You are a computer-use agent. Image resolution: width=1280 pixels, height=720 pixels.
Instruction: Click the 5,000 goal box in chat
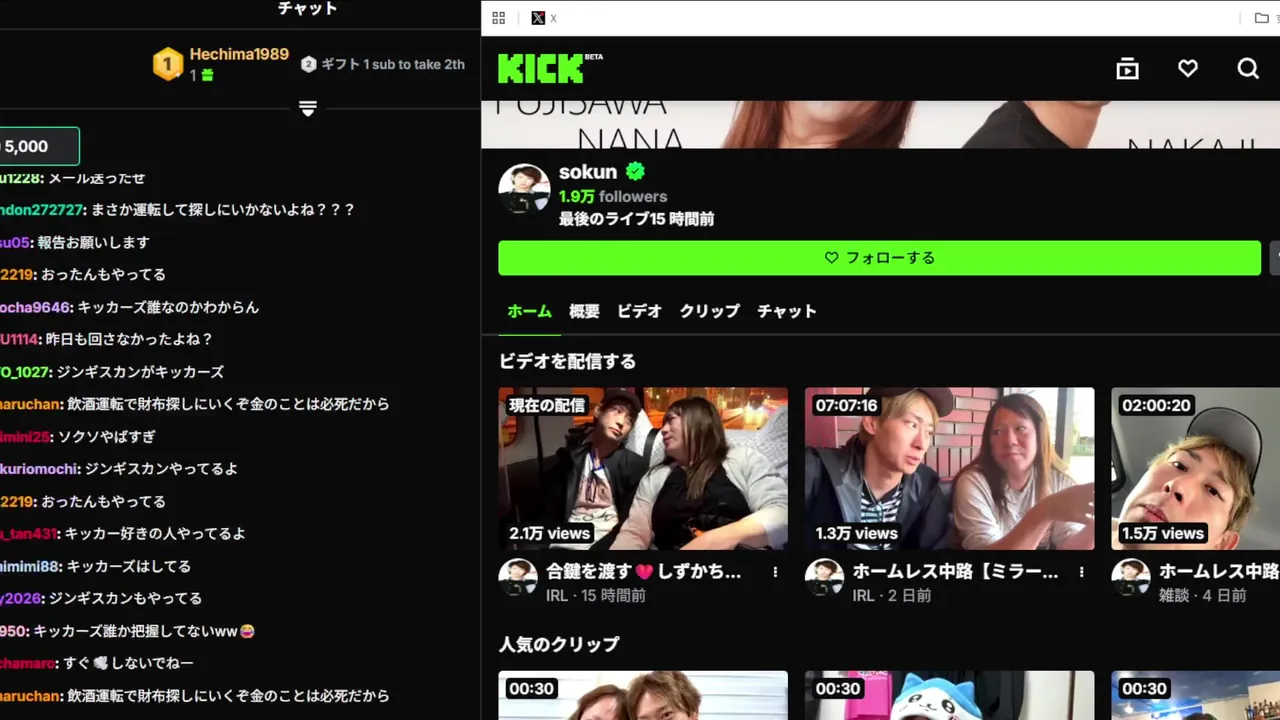38,146
